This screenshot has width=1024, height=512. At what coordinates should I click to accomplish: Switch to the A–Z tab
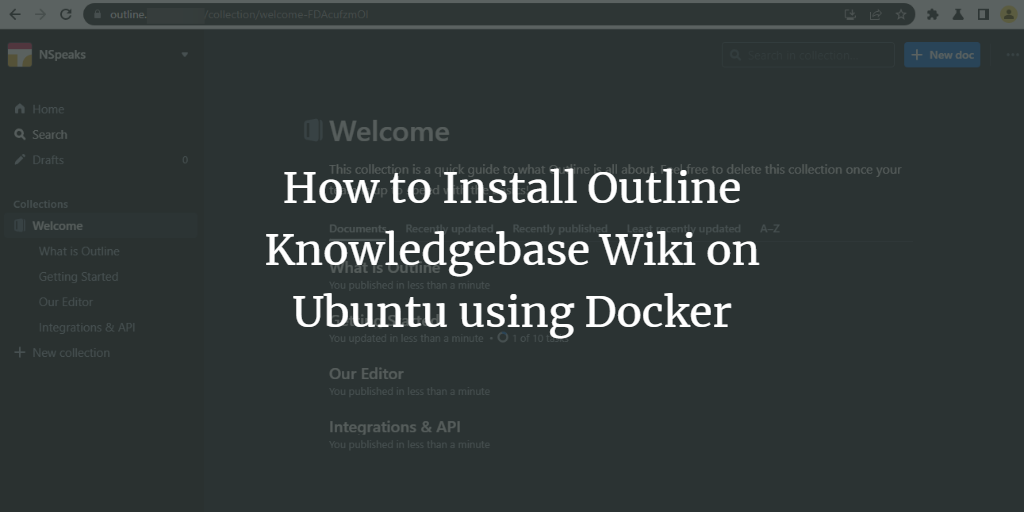tap(769, 229)
